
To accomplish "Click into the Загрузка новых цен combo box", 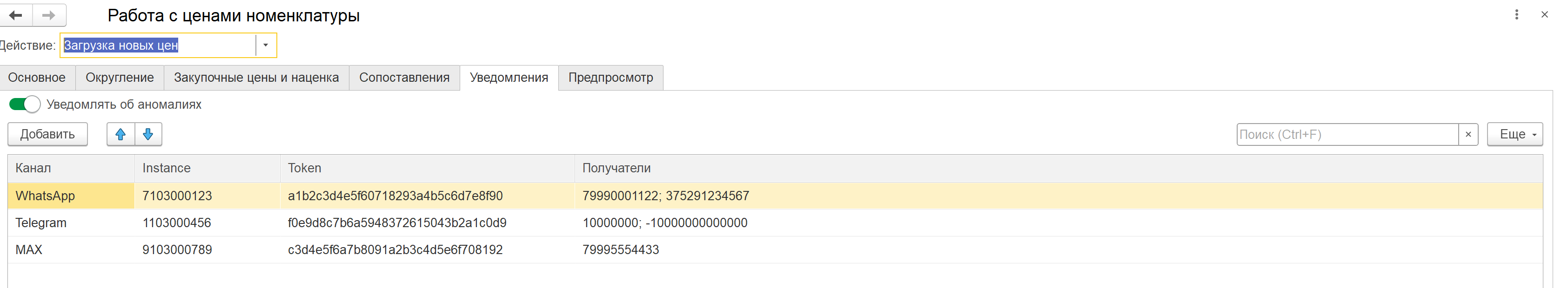I will [x=158, y=46].
